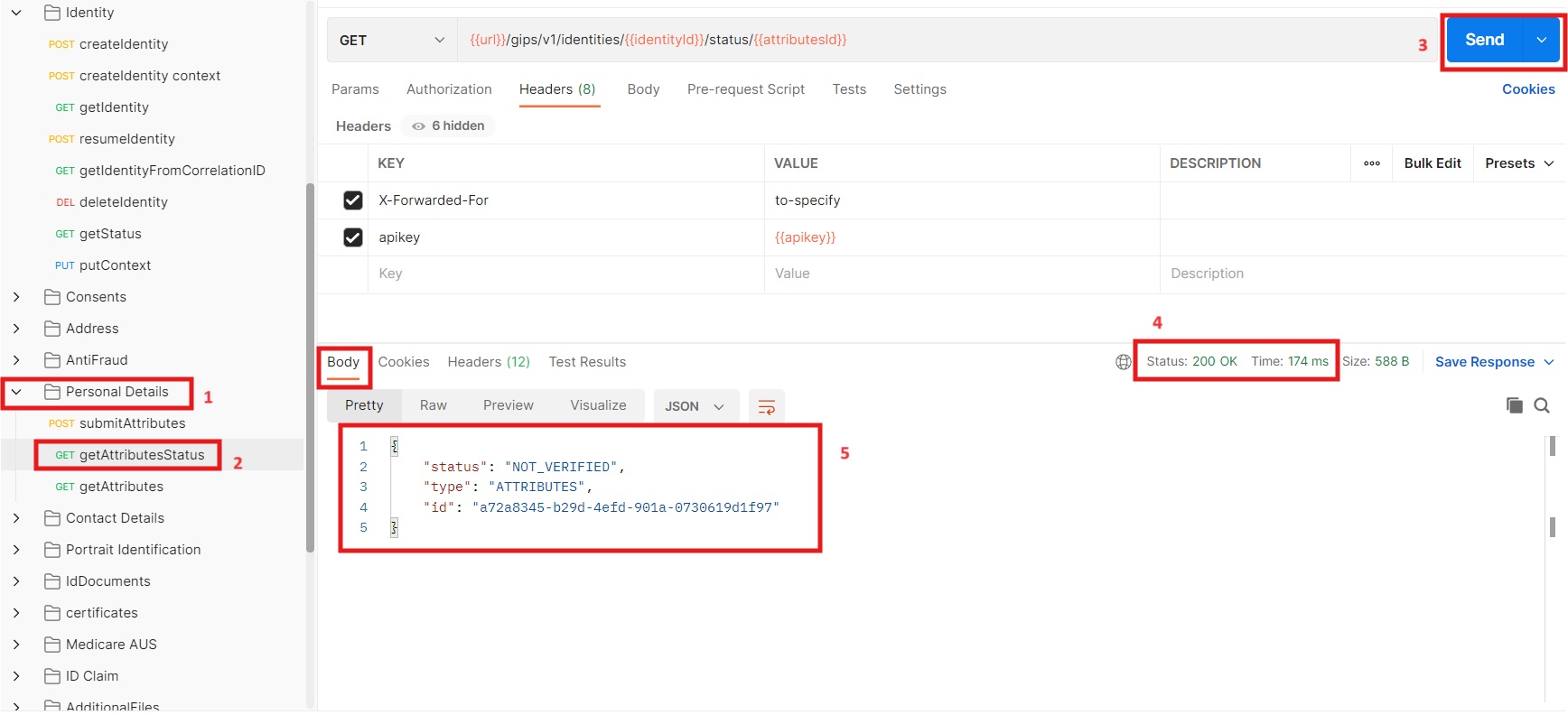Click the Identity folder icon
This screenshot has height=715, width=1568.
(x=52, y=13)
